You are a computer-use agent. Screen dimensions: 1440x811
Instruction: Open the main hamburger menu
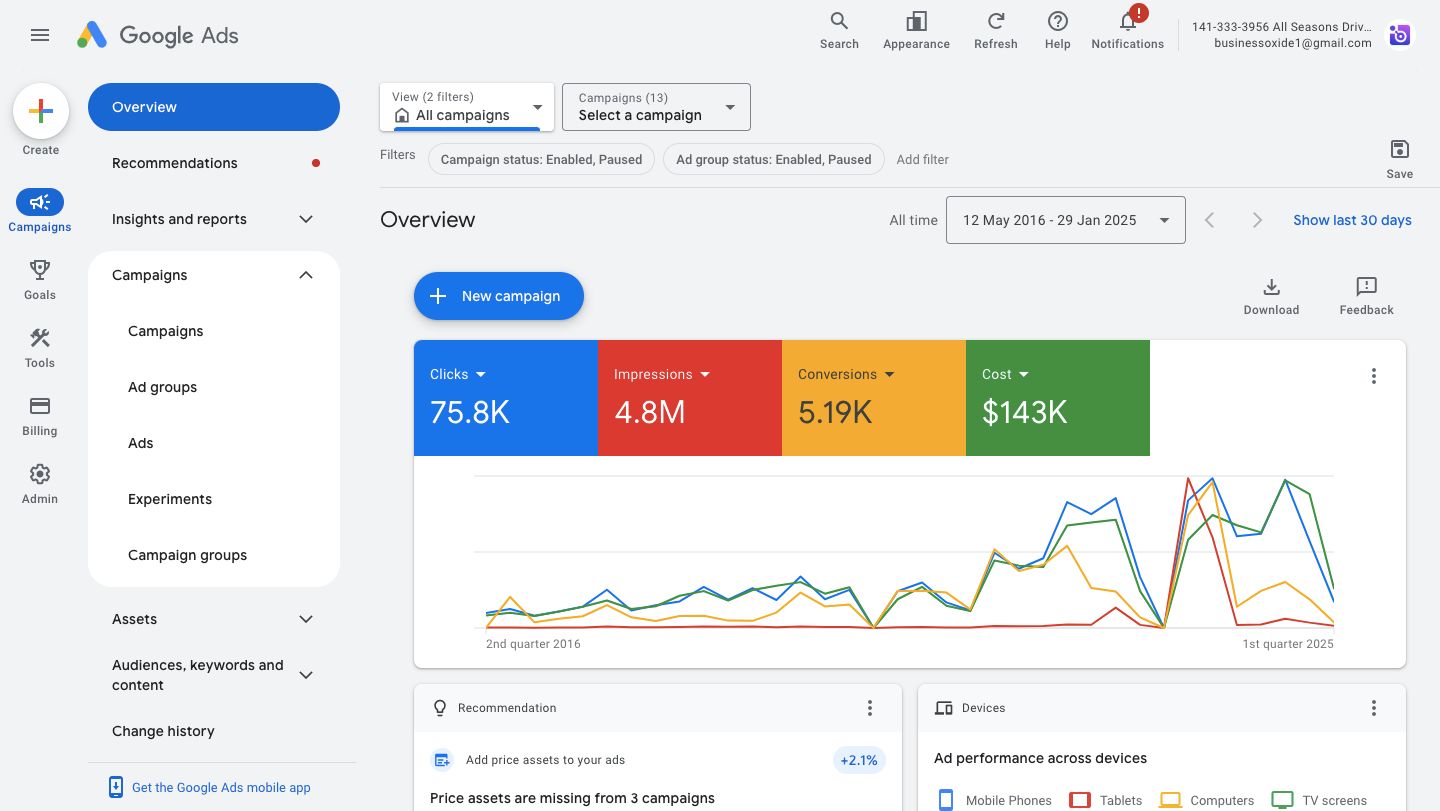click(40, 35)
